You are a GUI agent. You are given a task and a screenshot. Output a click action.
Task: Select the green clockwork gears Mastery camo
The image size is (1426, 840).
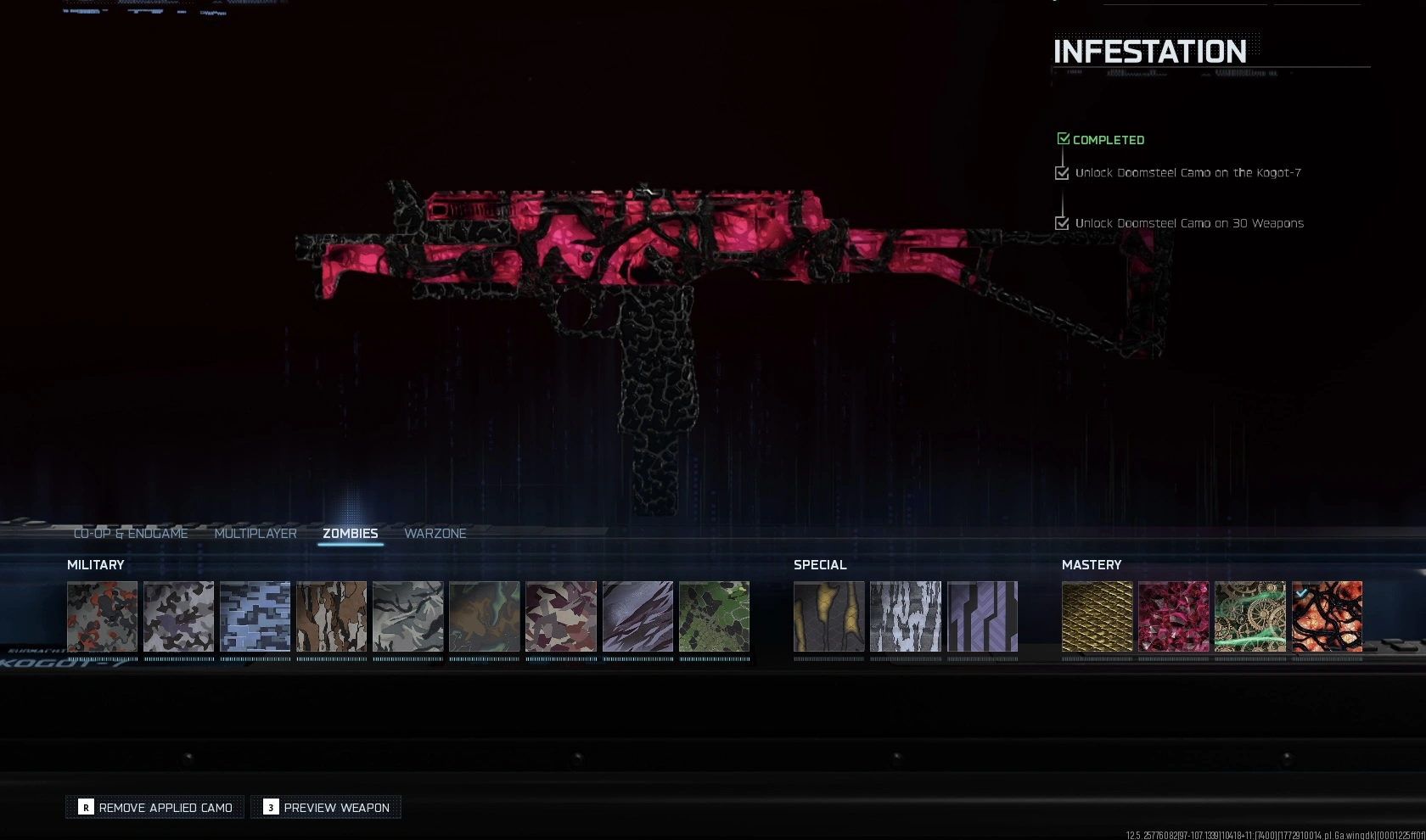coord(1249,616)
